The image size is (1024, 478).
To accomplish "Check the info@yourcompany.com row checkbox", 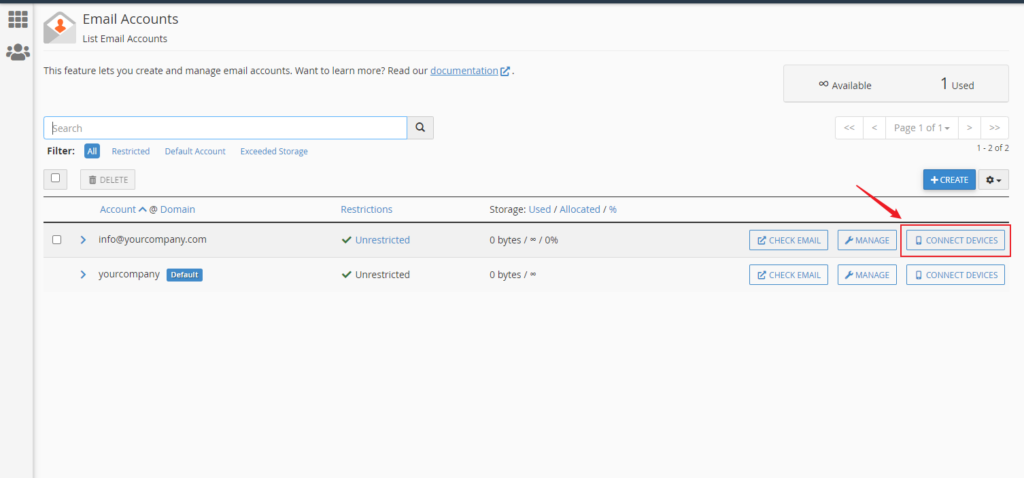I will click(57, 240).
